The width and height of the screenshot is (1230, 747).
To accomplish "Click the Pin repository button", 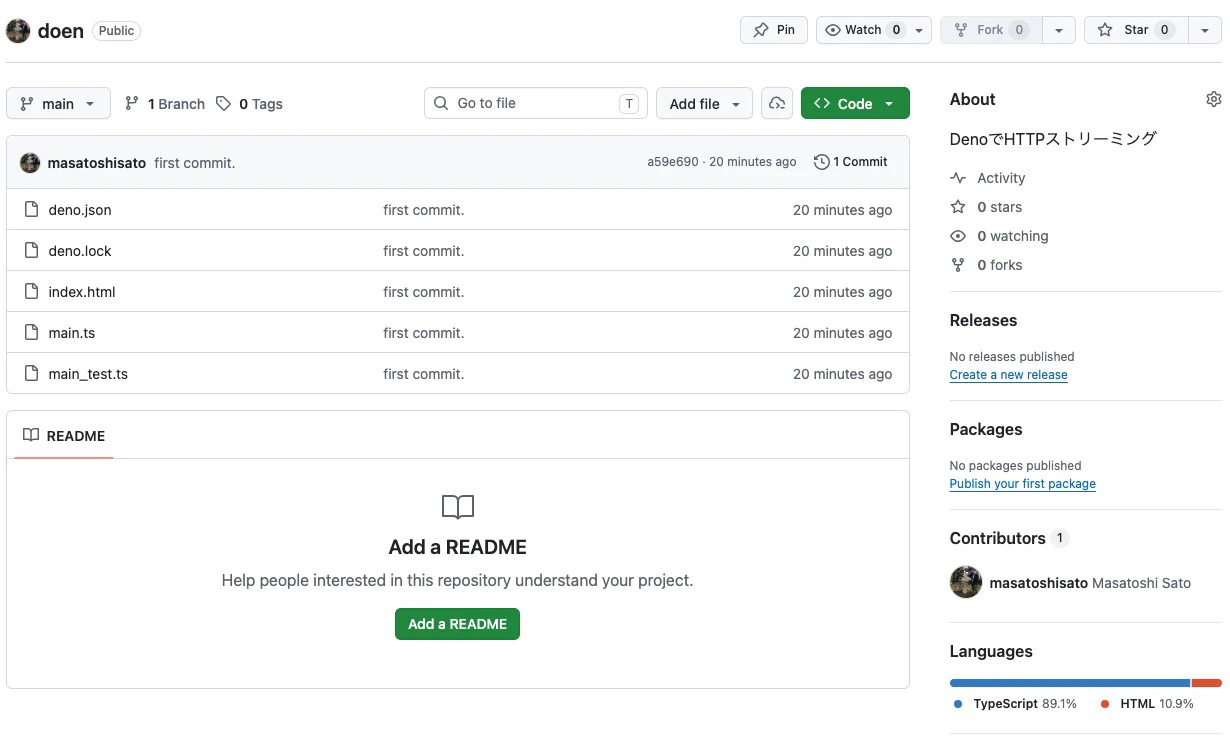I will point(774,30).
